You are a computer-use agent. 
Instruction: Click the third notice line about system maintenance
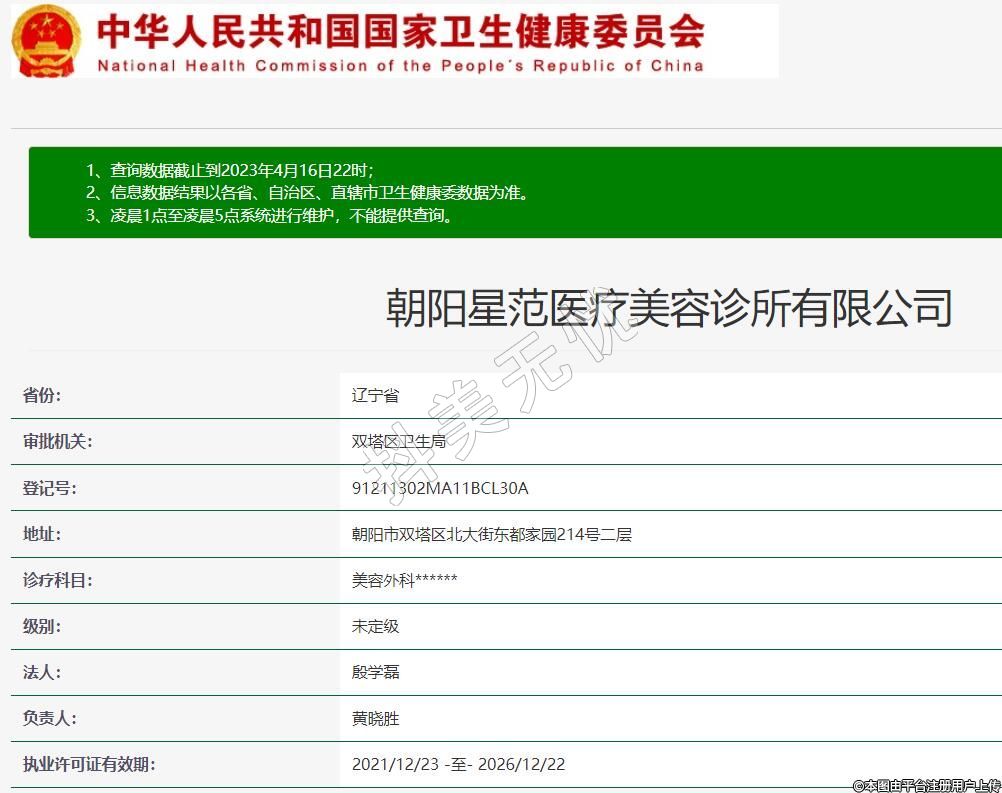(x=270, y=215)
